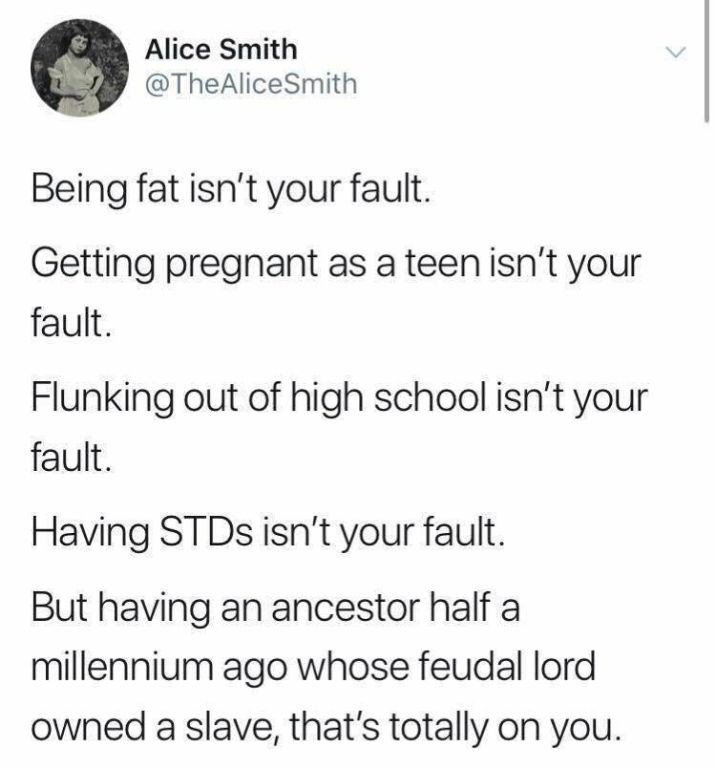Click 'fault.' below the Flunking line

pos(72,457)
